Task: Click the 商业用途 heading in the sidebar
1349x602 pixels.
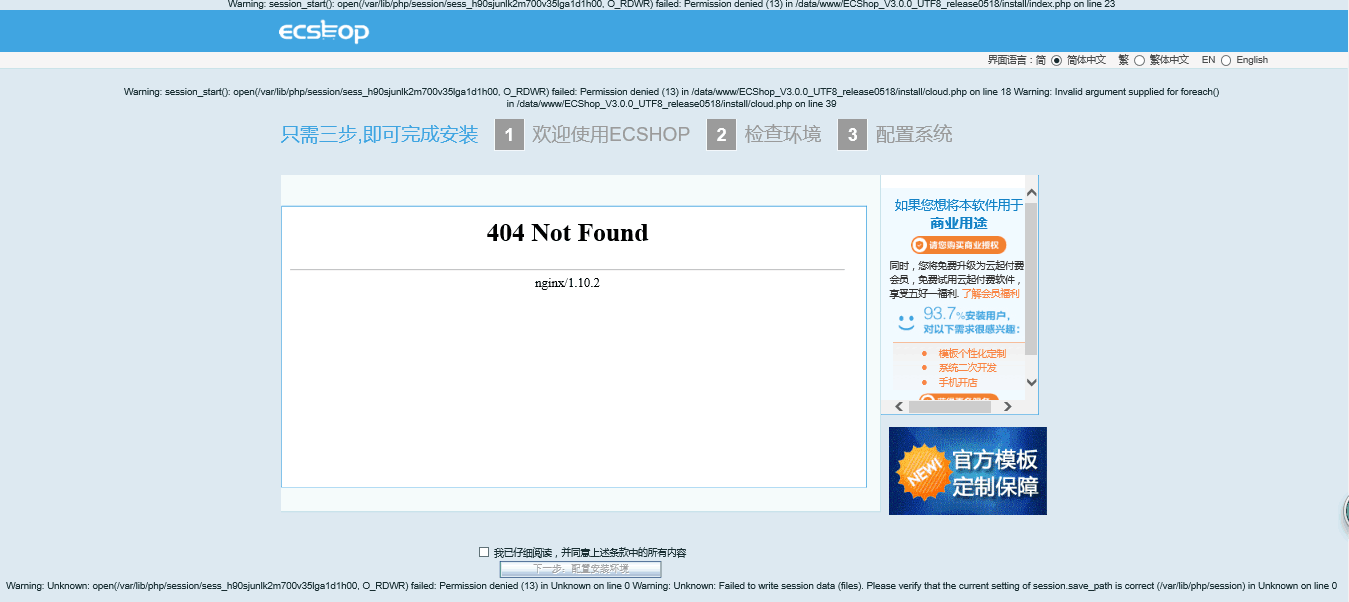Action: 958,224
